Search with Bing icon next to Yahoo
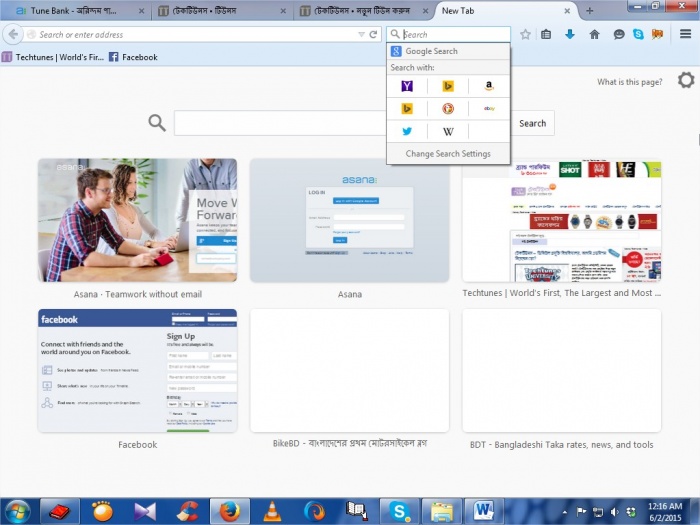700x525 pixels. (448, 86)
